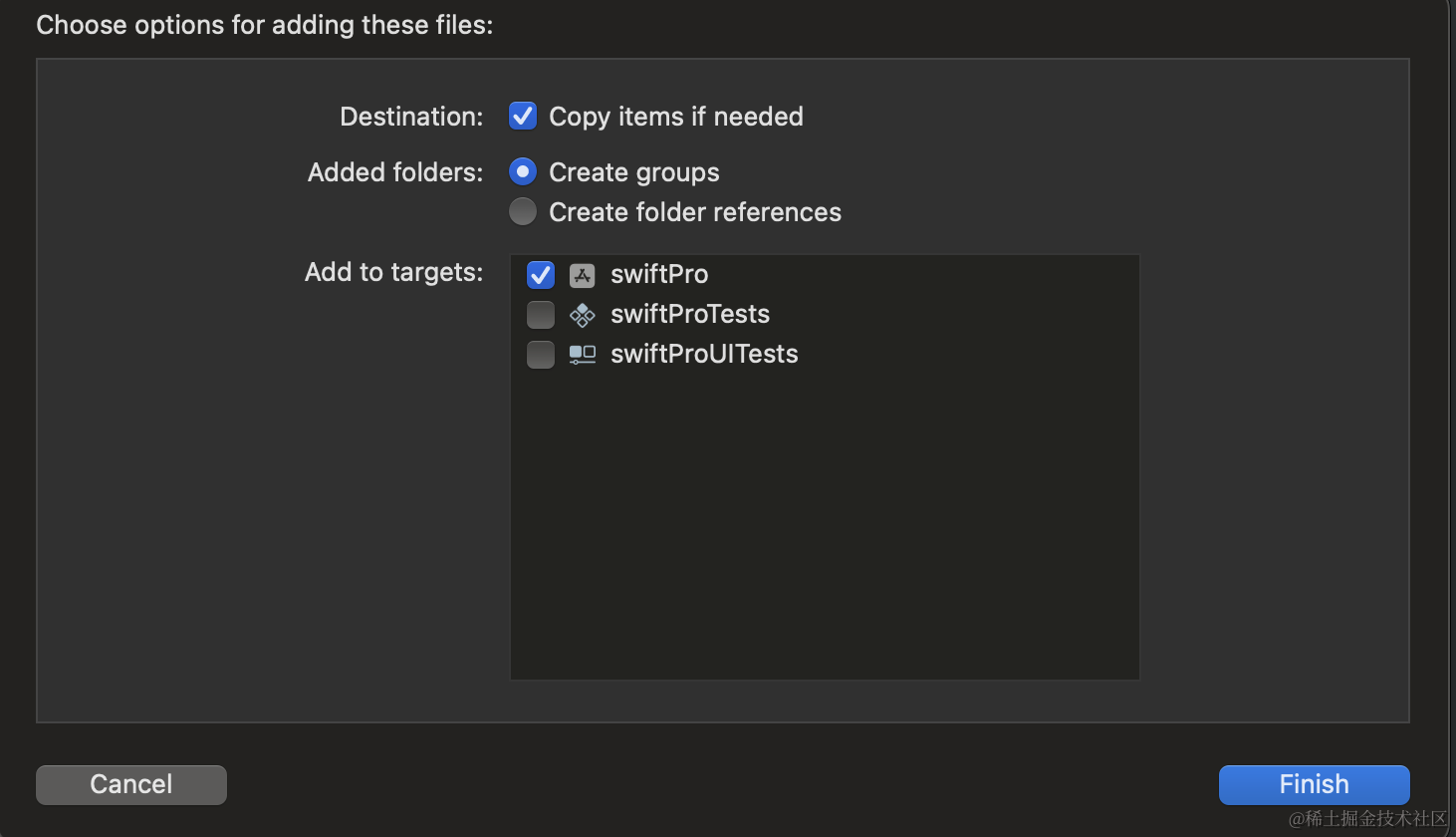Viewport: 1456px width, 837px height.
Task: Tick the swiftProUITests target checkbox
Action: 541,355
